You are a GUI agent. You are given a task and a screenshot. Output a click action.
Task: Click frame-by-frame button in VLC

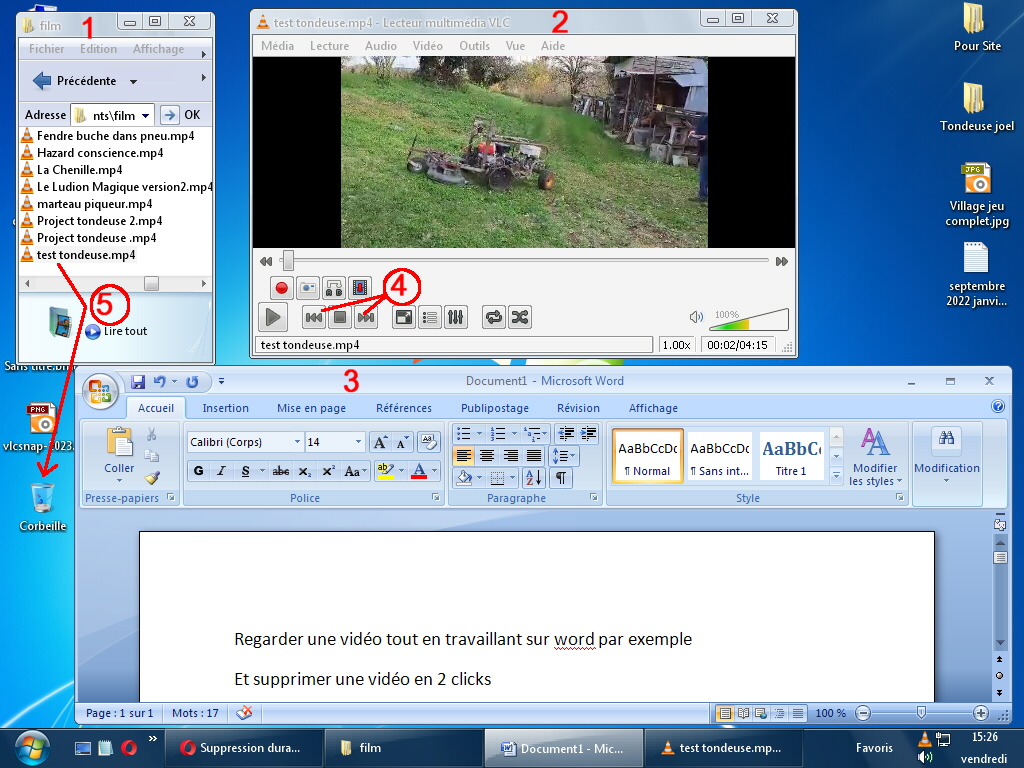pos(359,287)
